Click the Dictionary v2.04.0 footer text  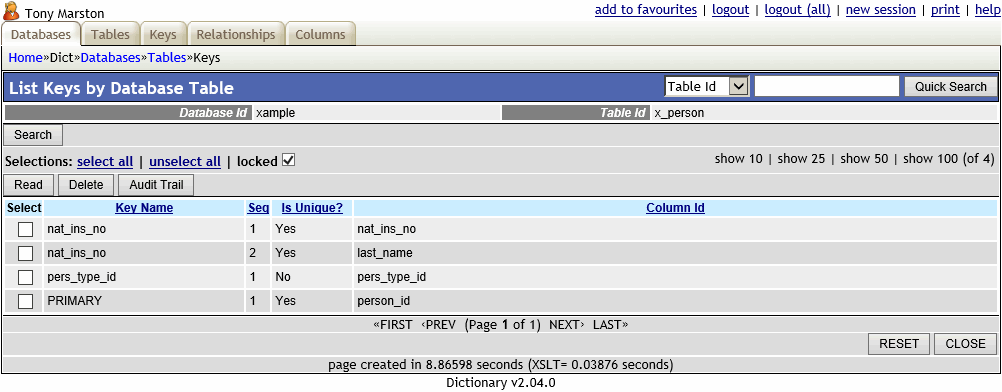500,383
